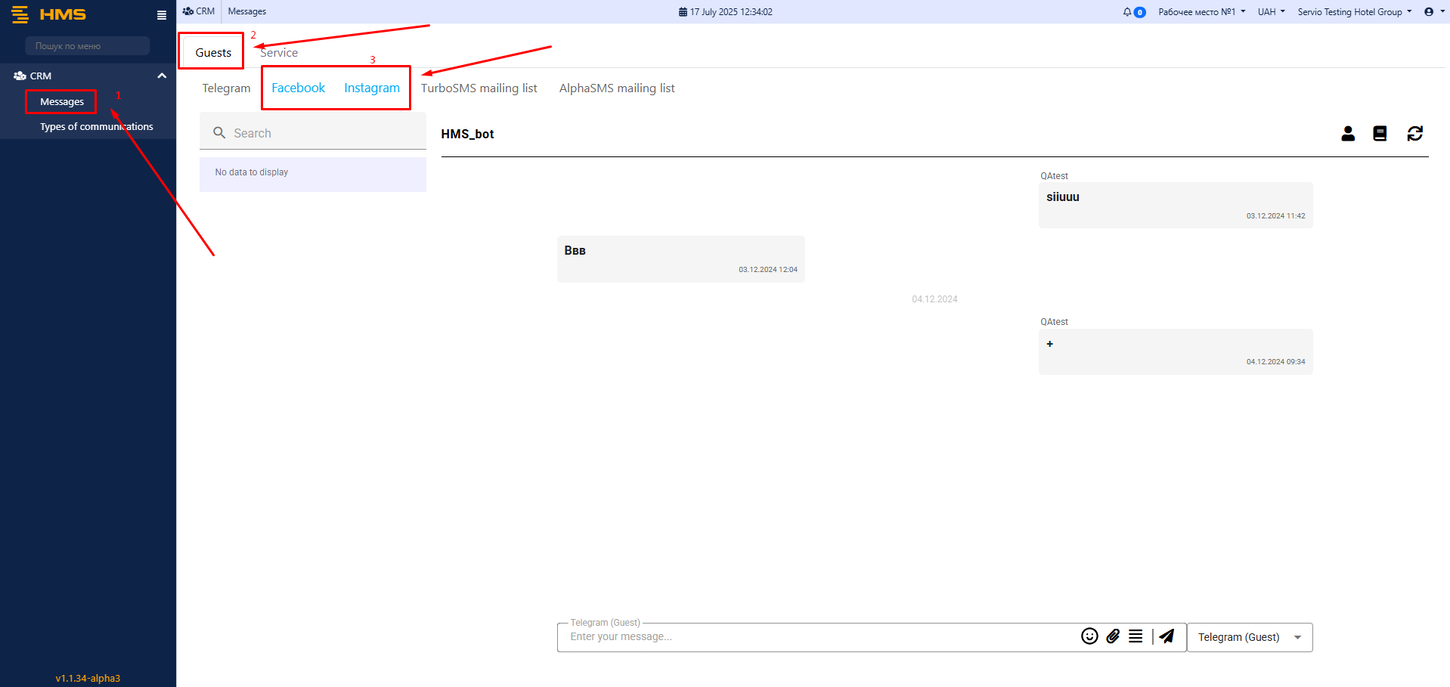Viewport: 1450px width, 687px height.
Task: Refresh the conversation with the sync icon
Action: 1414,133
